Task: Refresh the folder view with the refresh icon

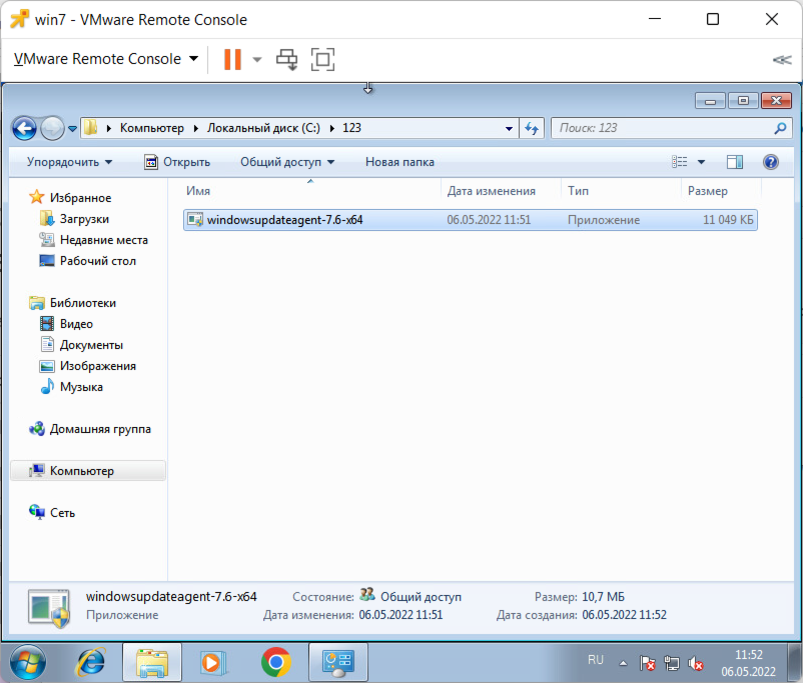Action: [532, 128]
